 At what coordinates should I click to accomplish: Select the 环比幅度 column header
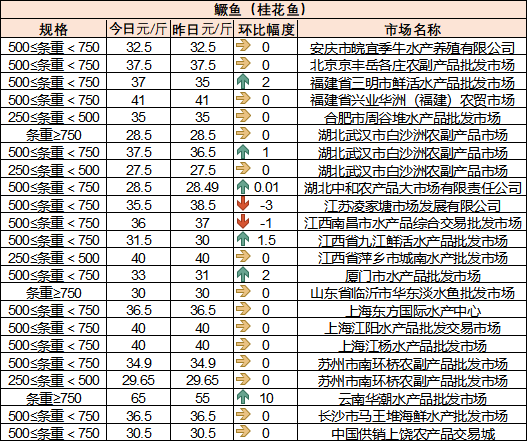coord(266,29)
